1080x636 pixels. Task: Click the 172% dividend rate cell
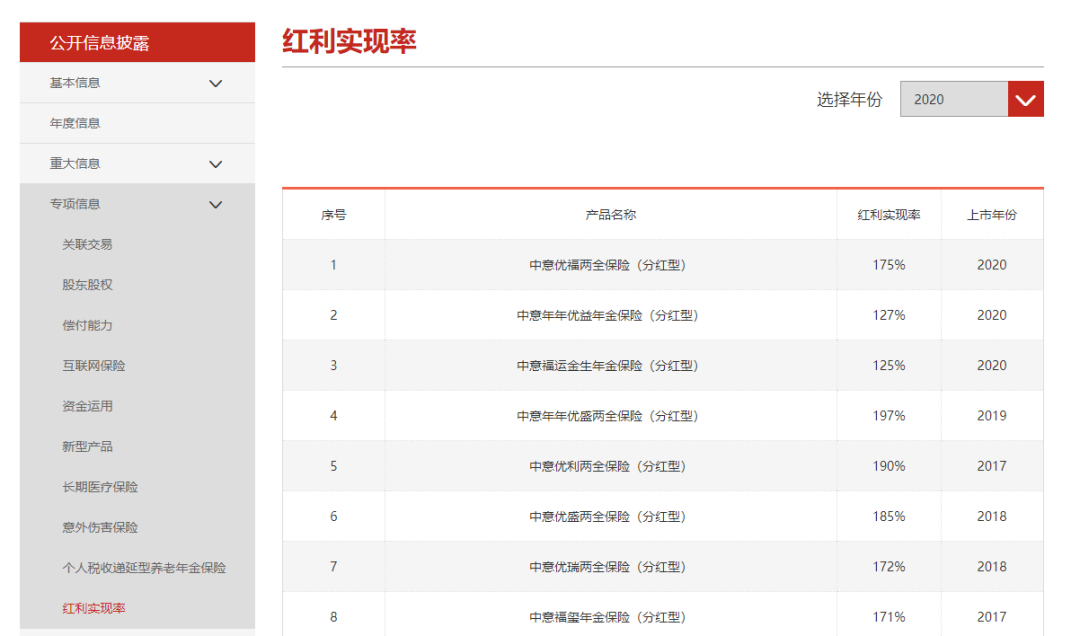coord(889,567)
